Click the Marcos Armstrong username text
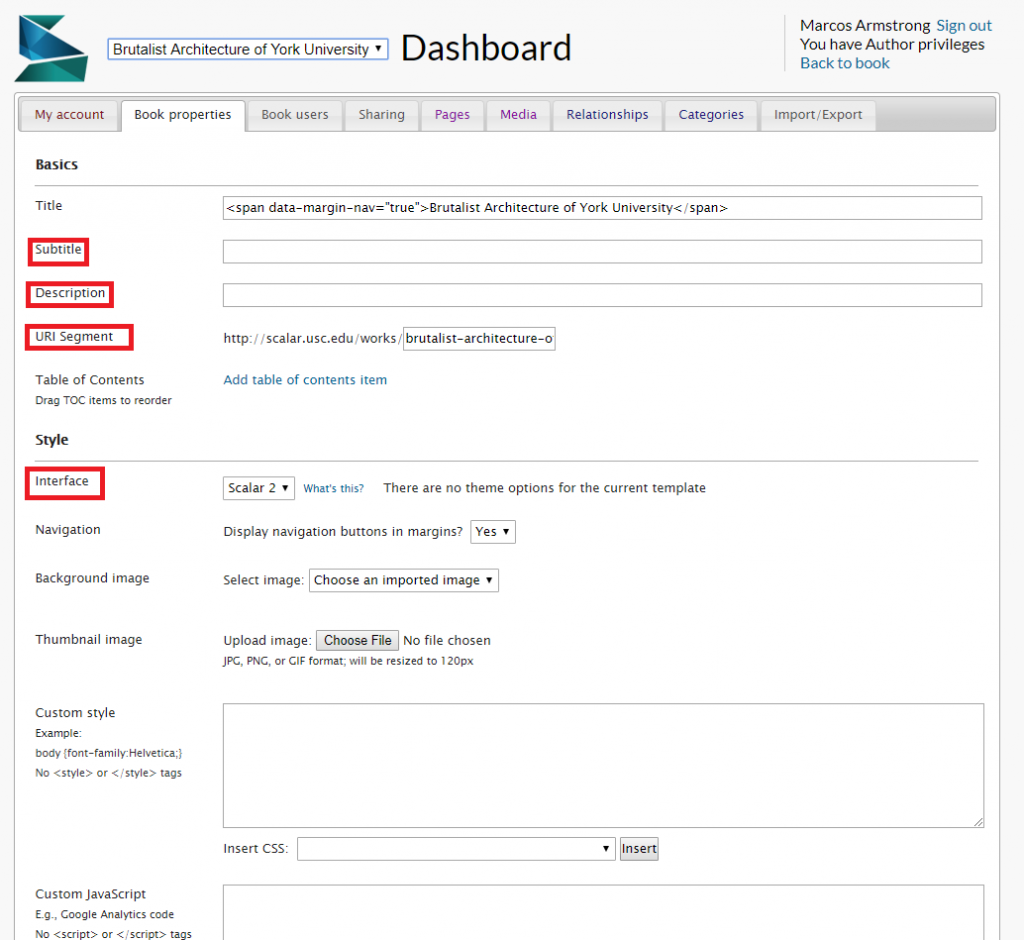 pyautogui.click(x=865, y=25)
